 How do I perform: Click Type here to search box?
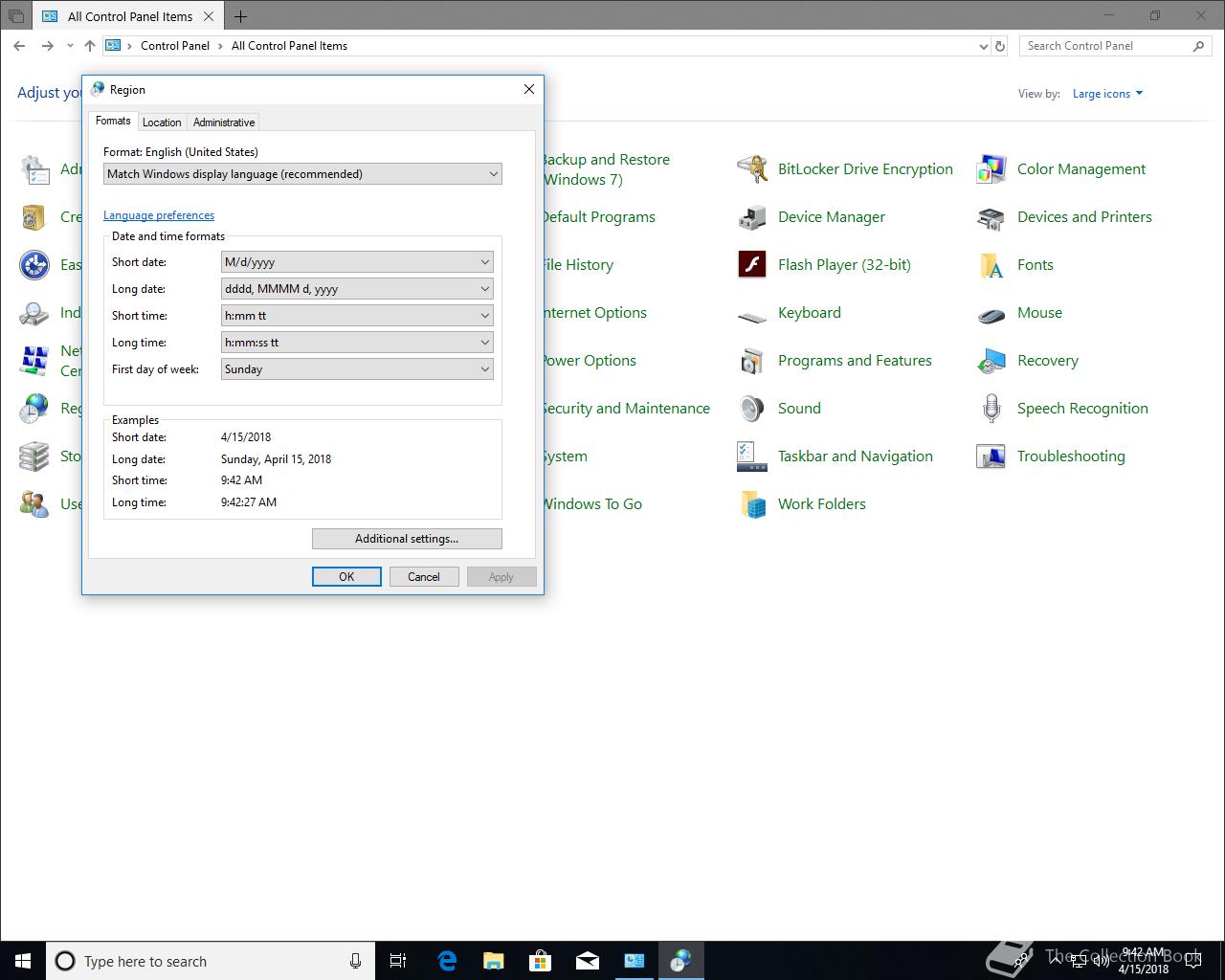211,961
